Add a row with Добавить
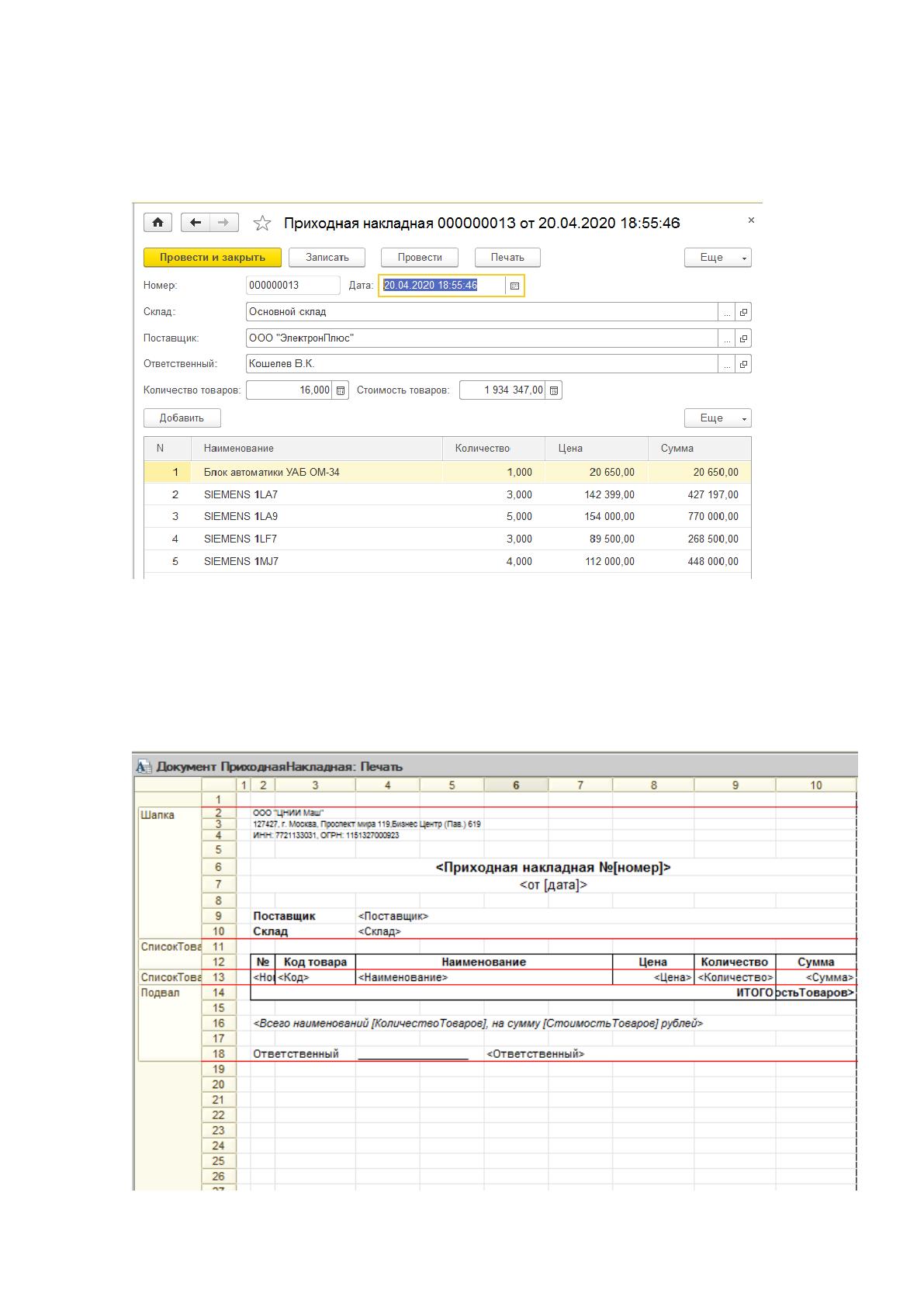Image resolution: width=924 pixels, height=1307 pixels. tap(182, 418)
